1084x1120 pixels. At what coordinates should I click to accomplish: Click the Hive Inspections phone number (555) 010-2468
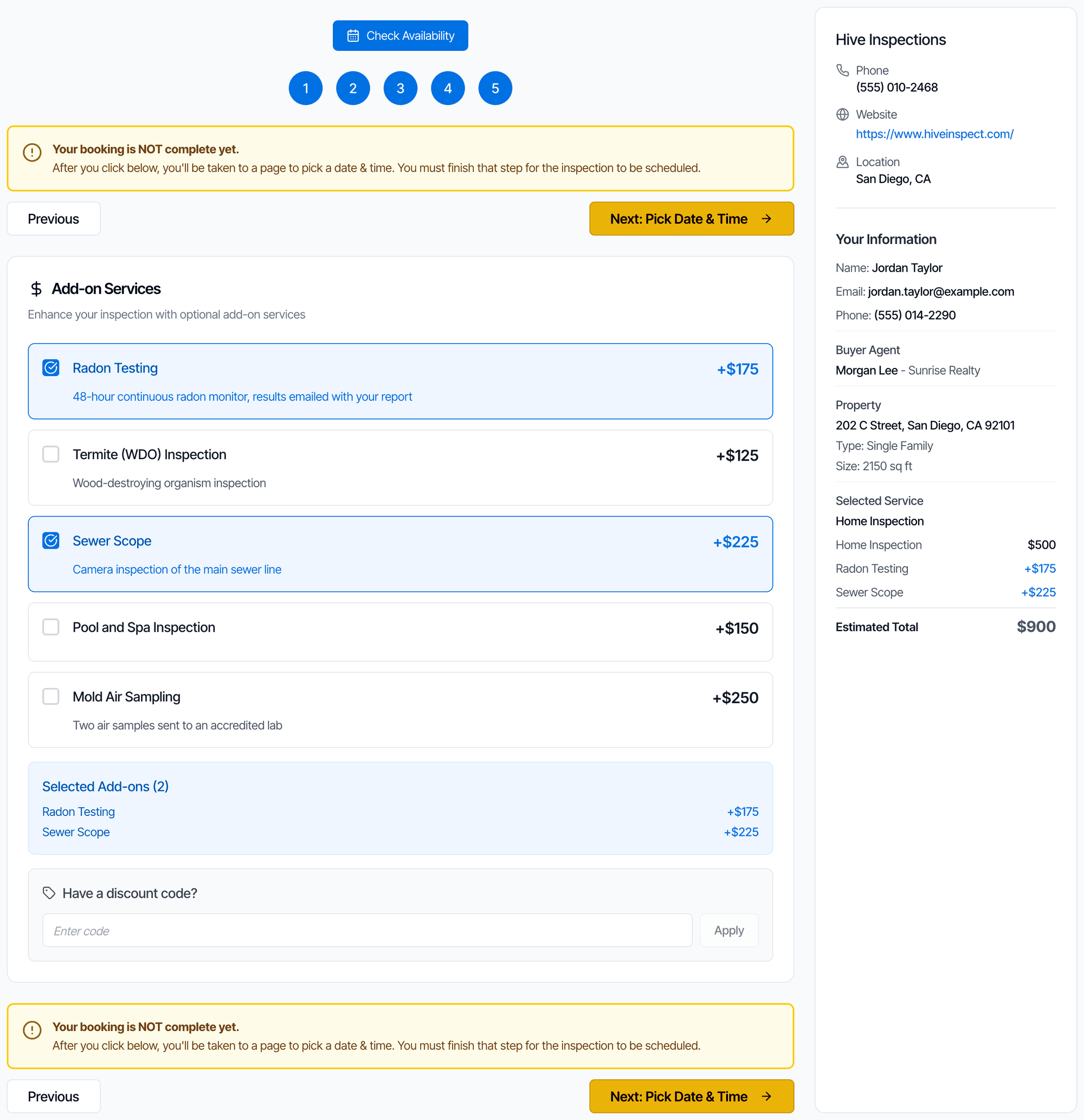click(x=896, y=87)
